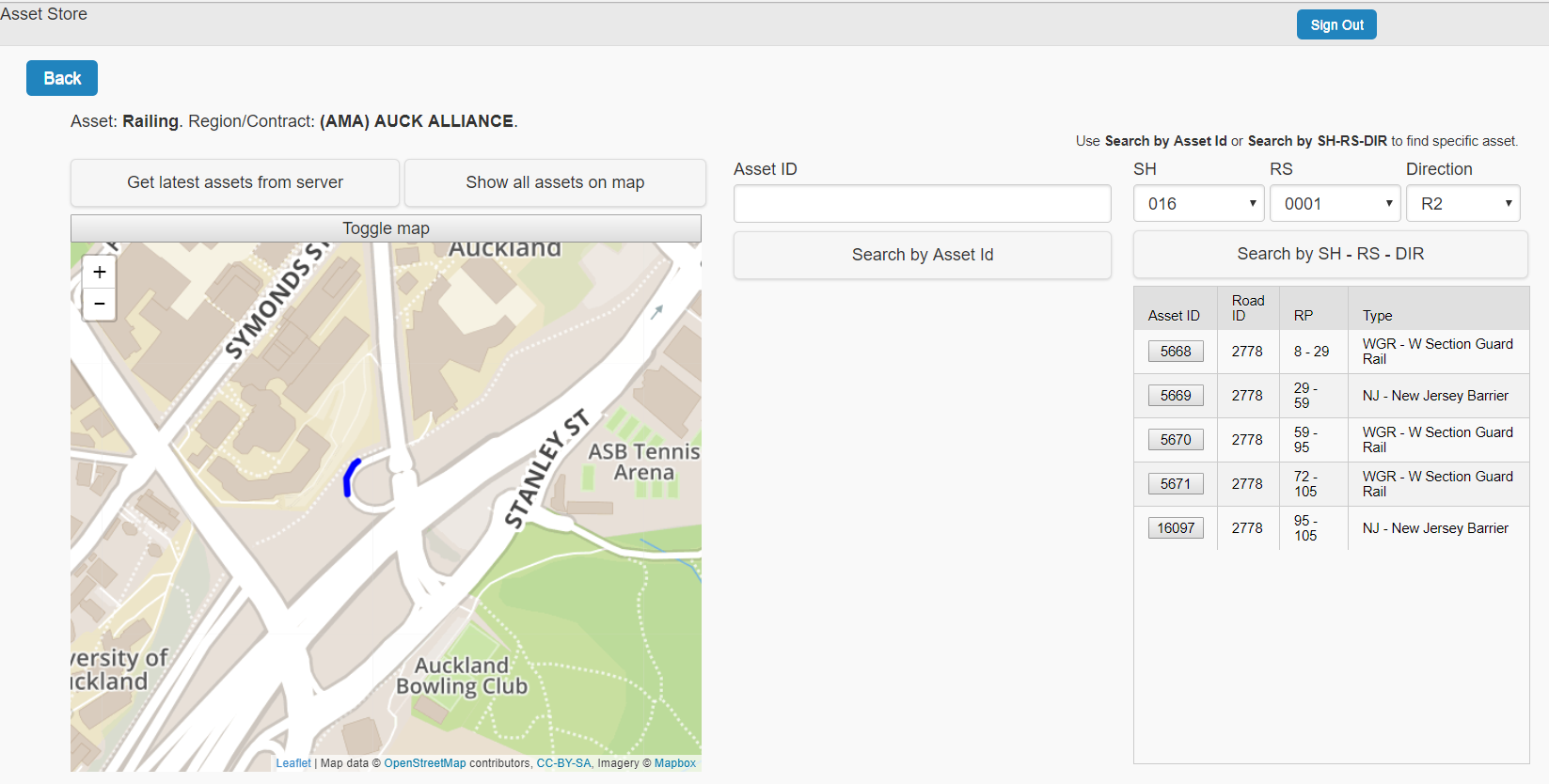1549x784 pixels.
Task: Show all assets on map
Action: [x=555, y=182]
